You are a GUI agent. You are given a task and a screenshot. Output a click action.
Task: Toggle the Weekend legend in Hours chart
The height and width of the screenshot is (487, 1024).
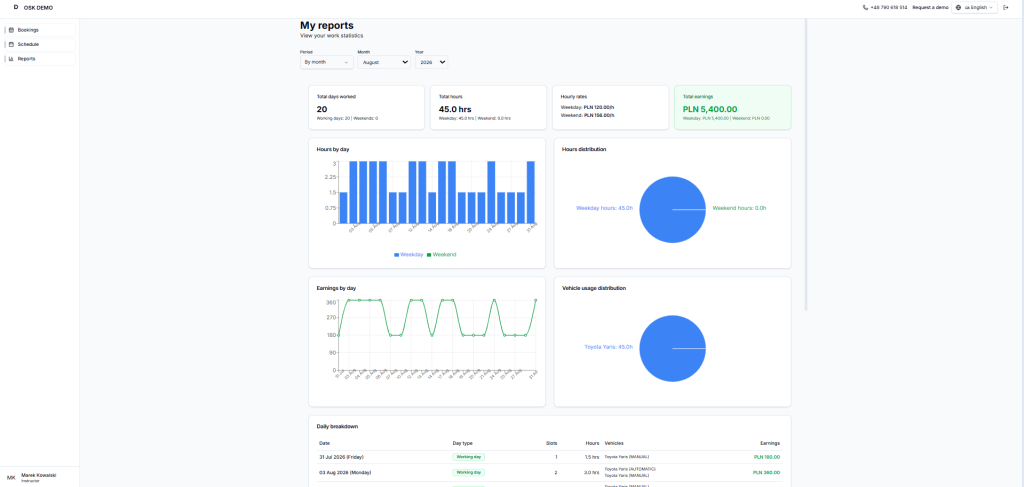pos(441,255)
